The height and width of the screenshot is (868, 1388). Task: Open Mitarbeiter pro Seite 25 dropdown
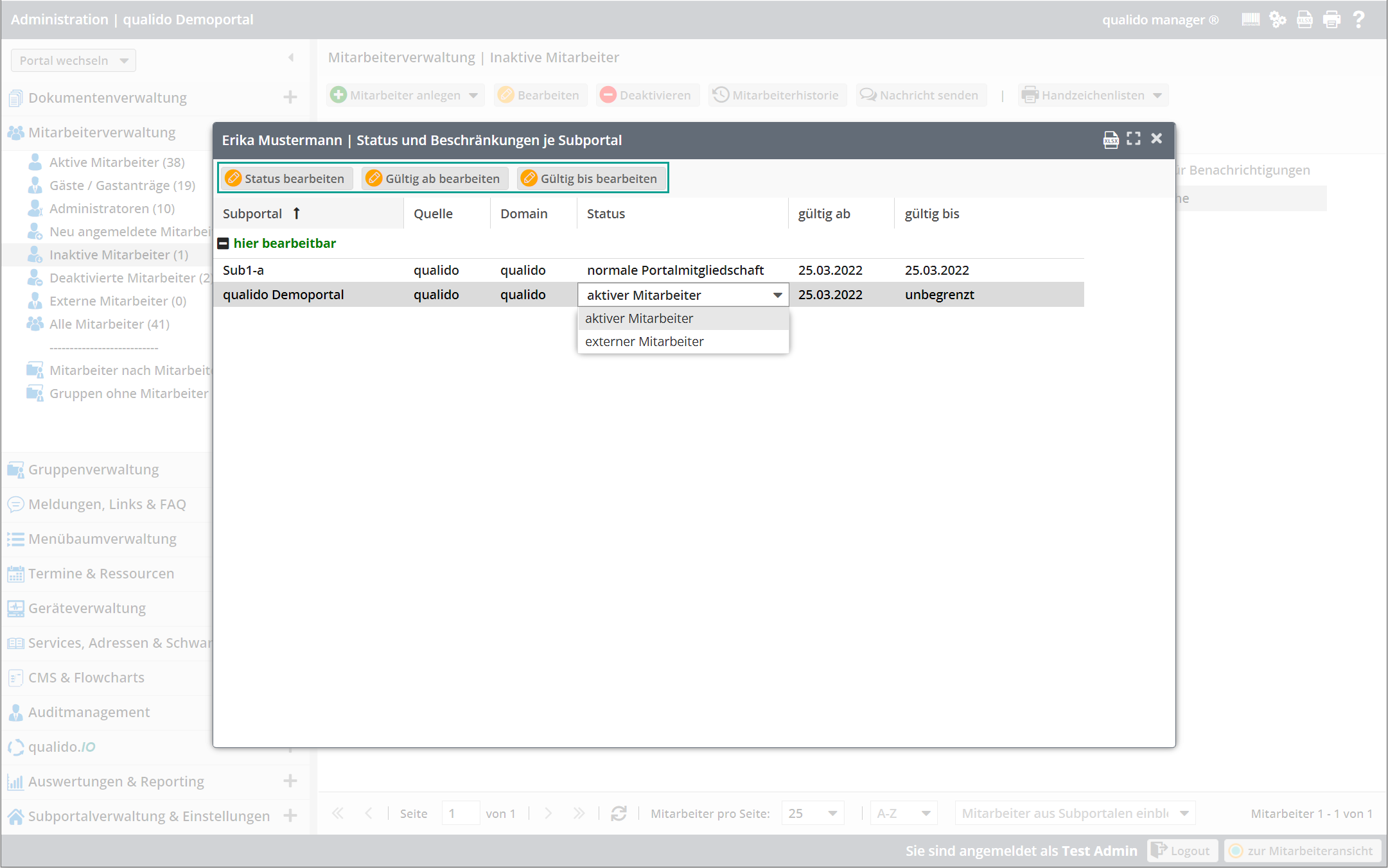click(x=813, y=813)
